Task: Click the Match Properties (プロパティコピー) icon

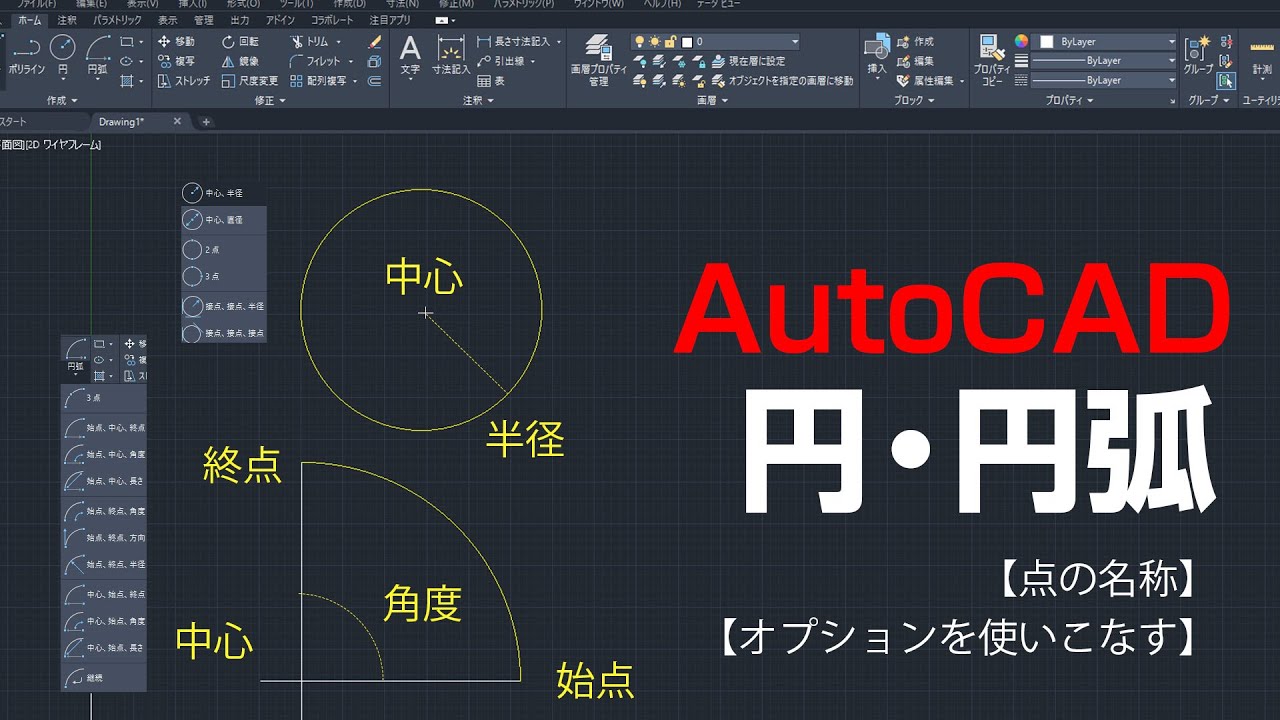Action: (992, 60)
